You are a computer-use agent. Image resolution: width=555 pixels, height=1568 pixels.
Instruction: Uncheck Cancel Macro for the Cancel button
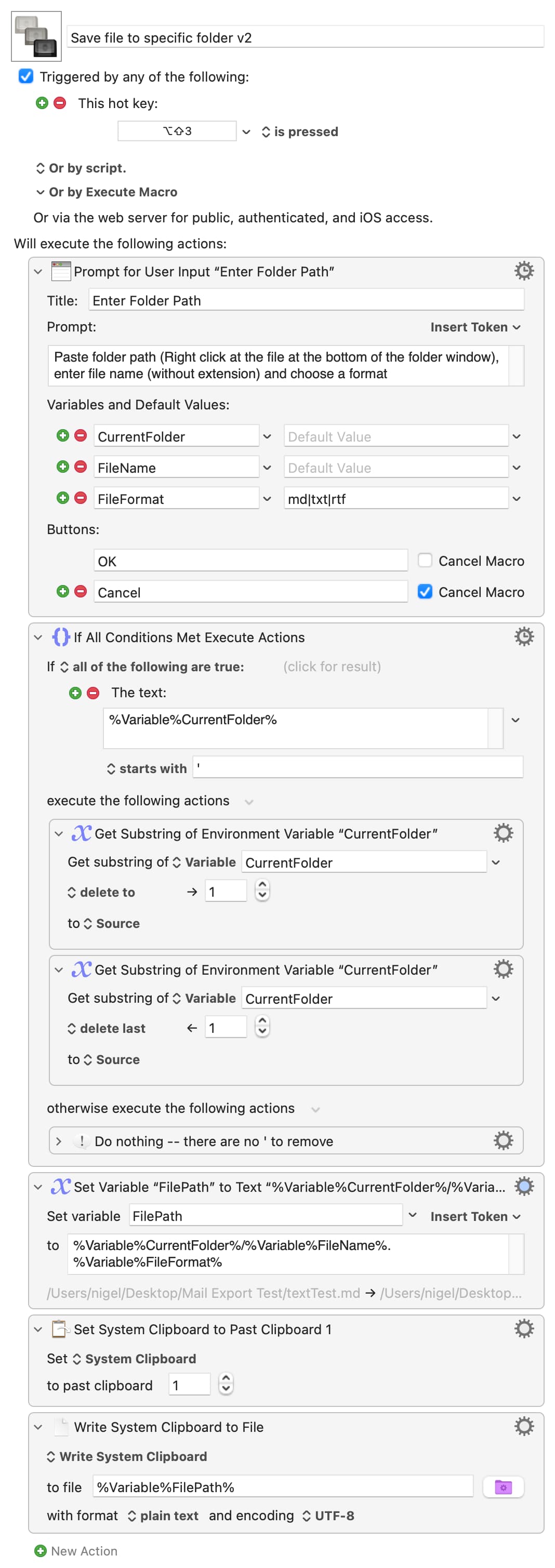click(x=425, y=591)
